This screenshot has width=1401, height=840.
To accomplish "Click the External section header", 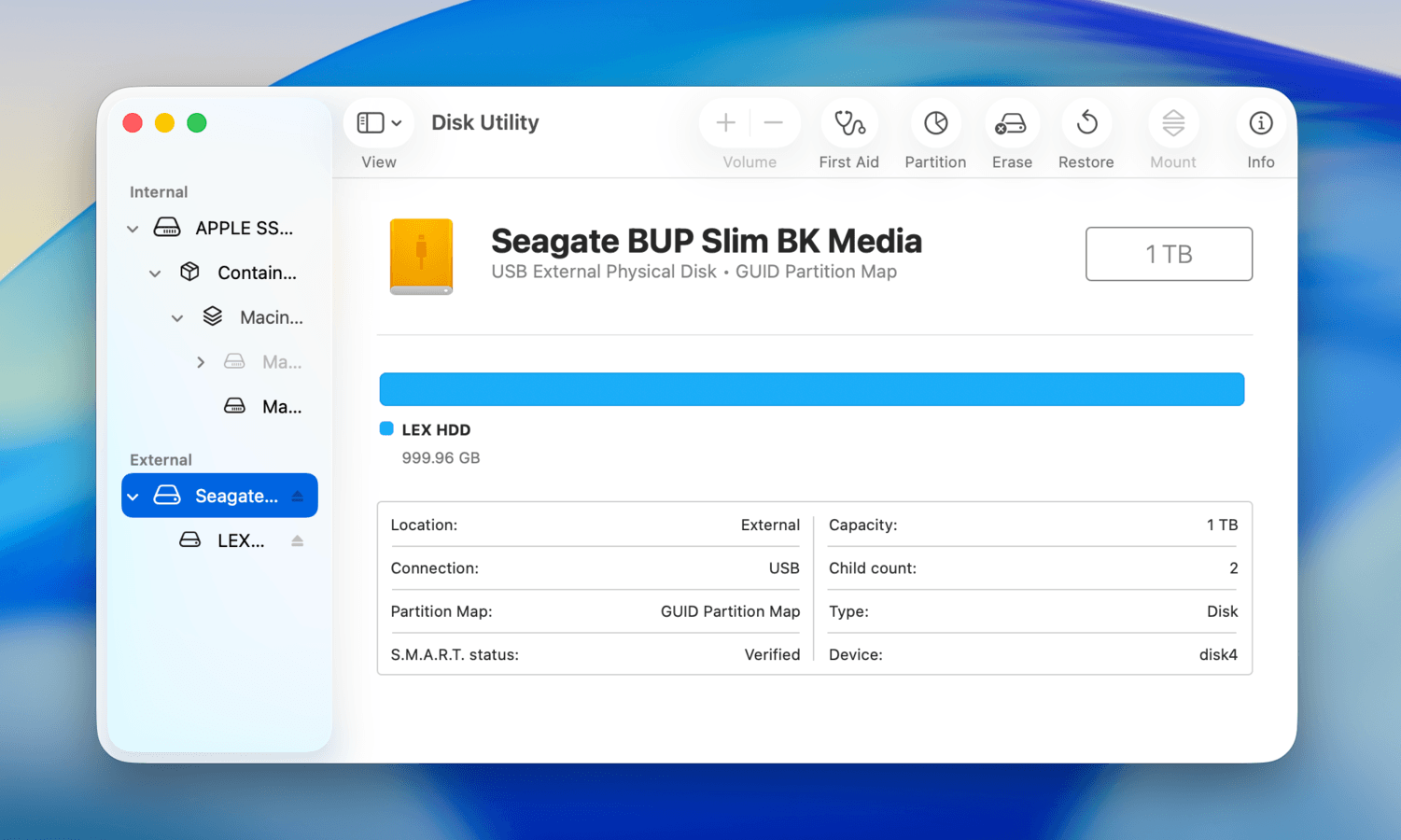I will click(x=161, y=460).
